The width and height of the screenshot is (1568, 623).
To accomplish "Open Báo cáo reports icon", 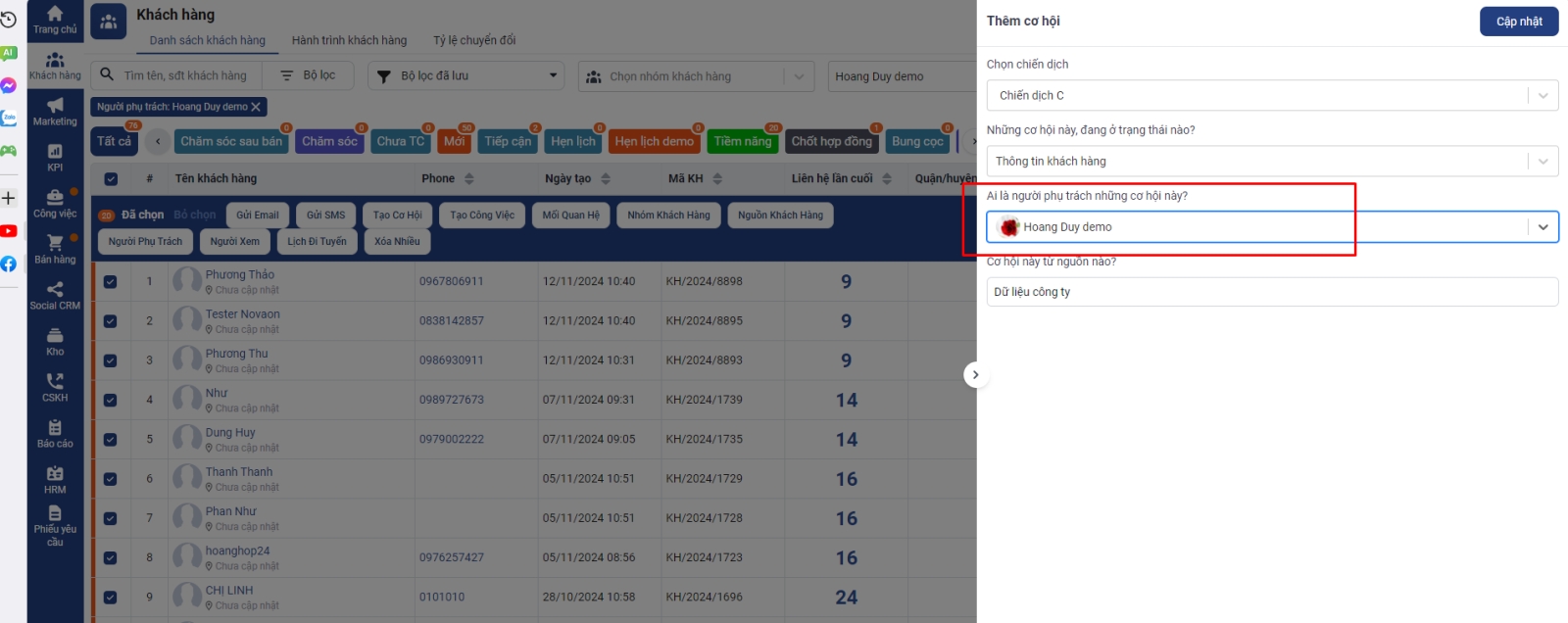I will pyautogui.click(x=55, y=433).
